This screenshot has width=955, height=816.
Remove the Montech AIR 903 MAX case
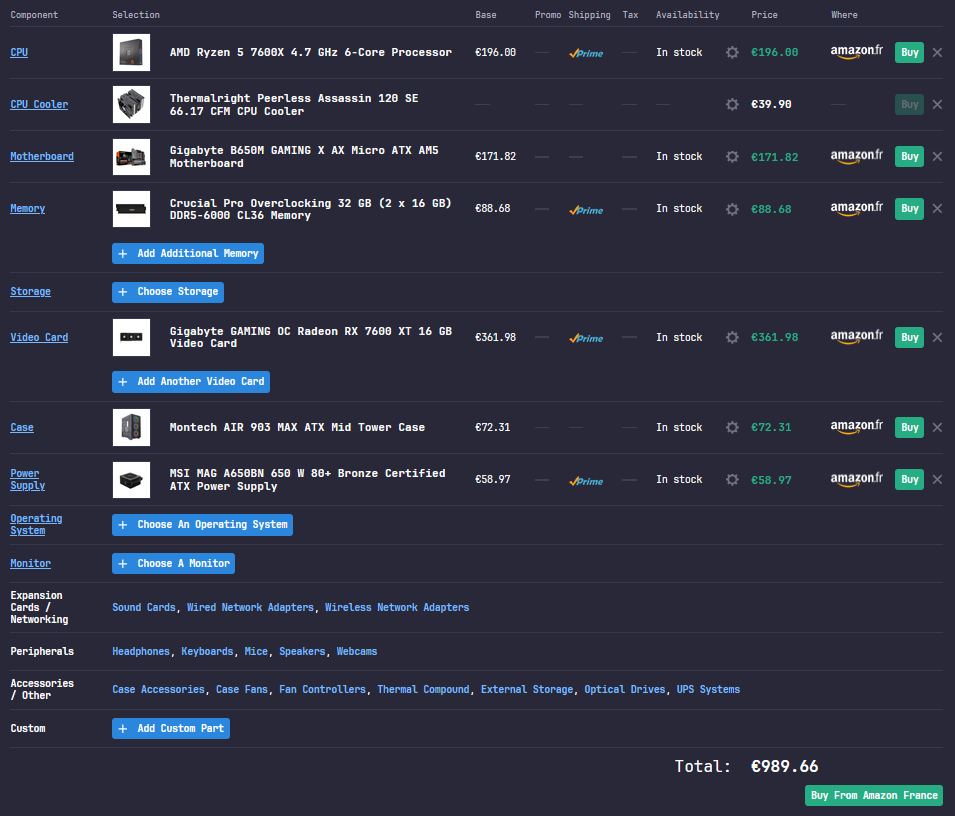tap(937, 427)
